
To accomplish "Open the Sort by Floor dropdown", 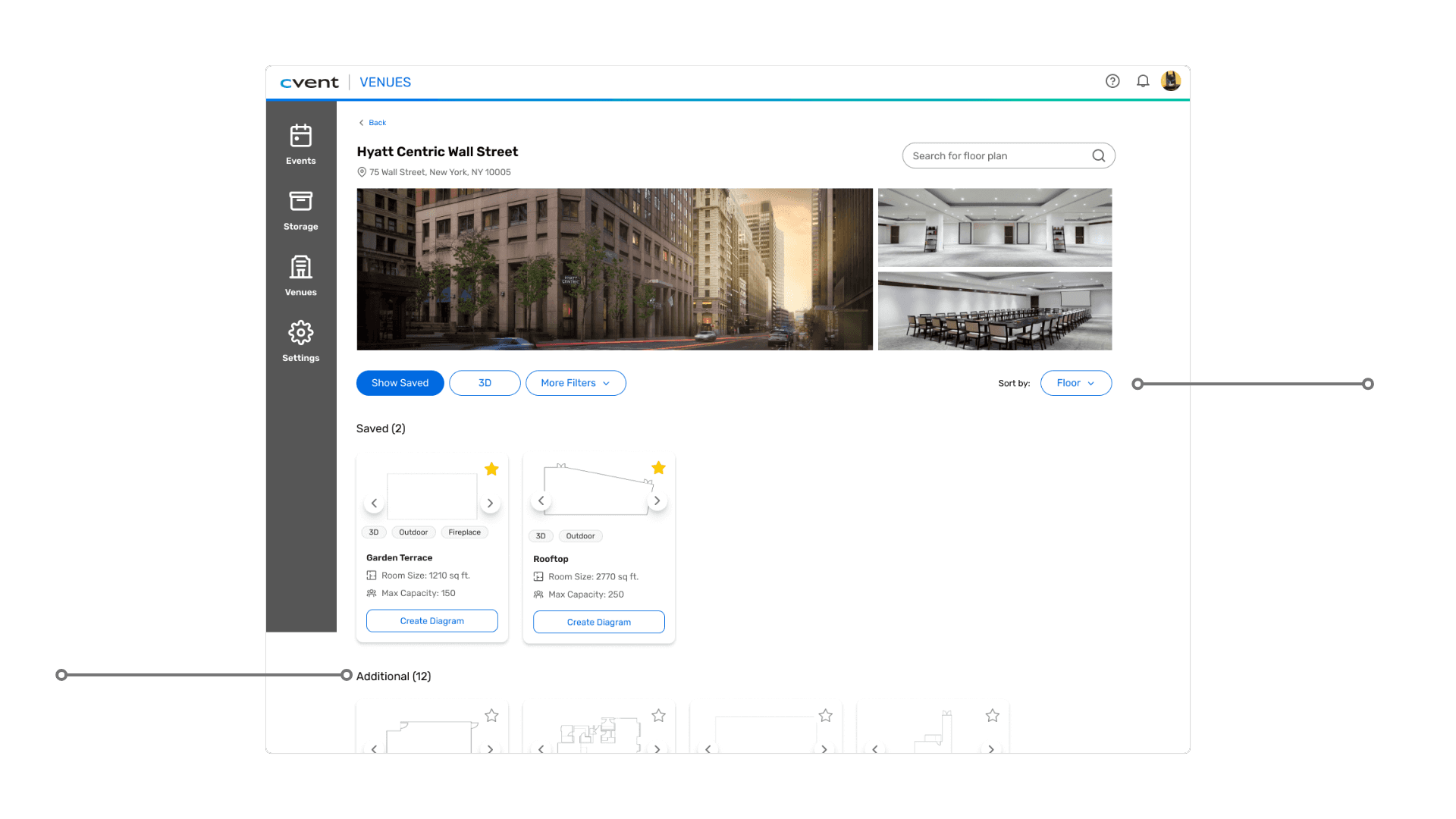I will coord(1075,383).
